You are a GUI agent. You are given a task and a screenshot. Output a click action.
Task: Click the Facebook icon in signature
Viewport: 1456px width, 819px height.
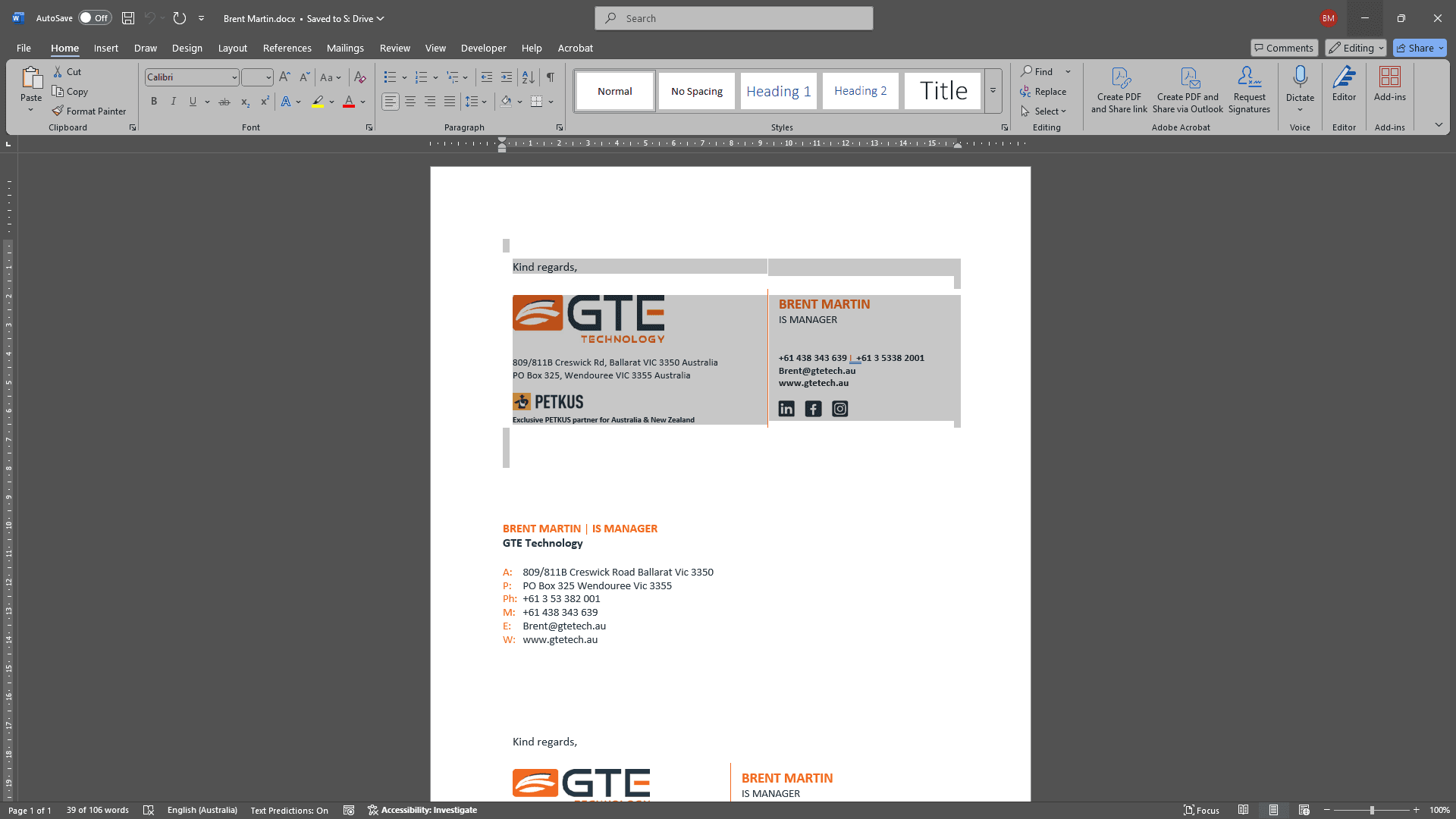tap(813, 409)
